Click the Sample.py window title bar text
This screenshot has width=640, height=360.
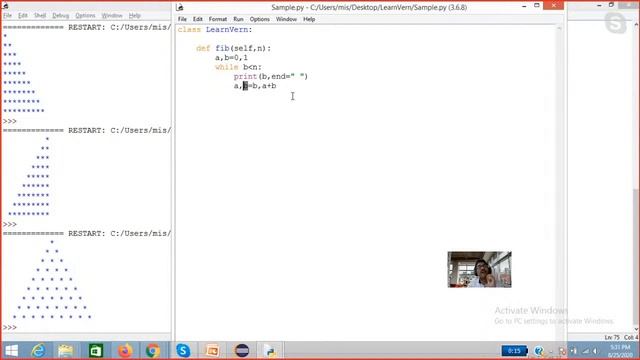tap(369, 7)
